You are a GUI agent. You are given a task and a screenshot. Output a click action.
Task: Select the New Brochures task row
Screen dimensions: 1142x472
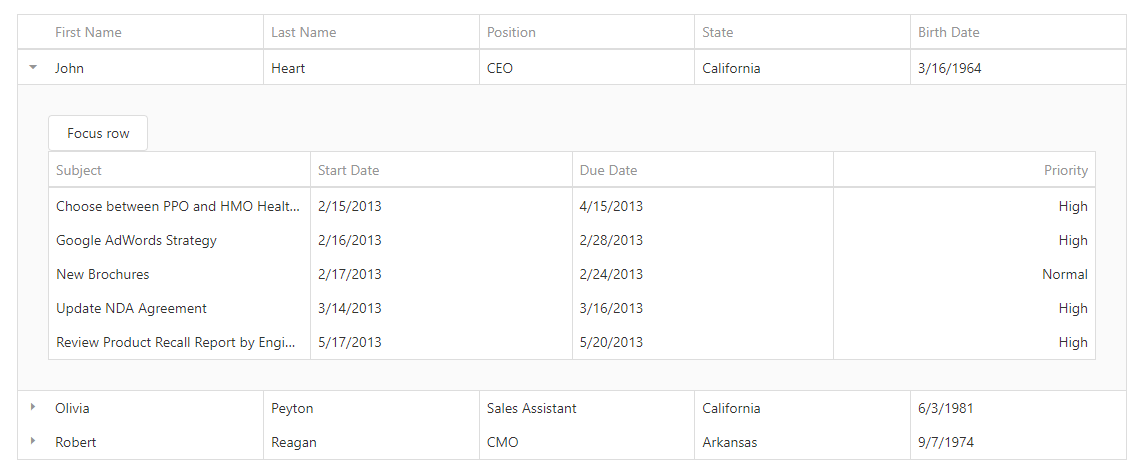[102, 274]
